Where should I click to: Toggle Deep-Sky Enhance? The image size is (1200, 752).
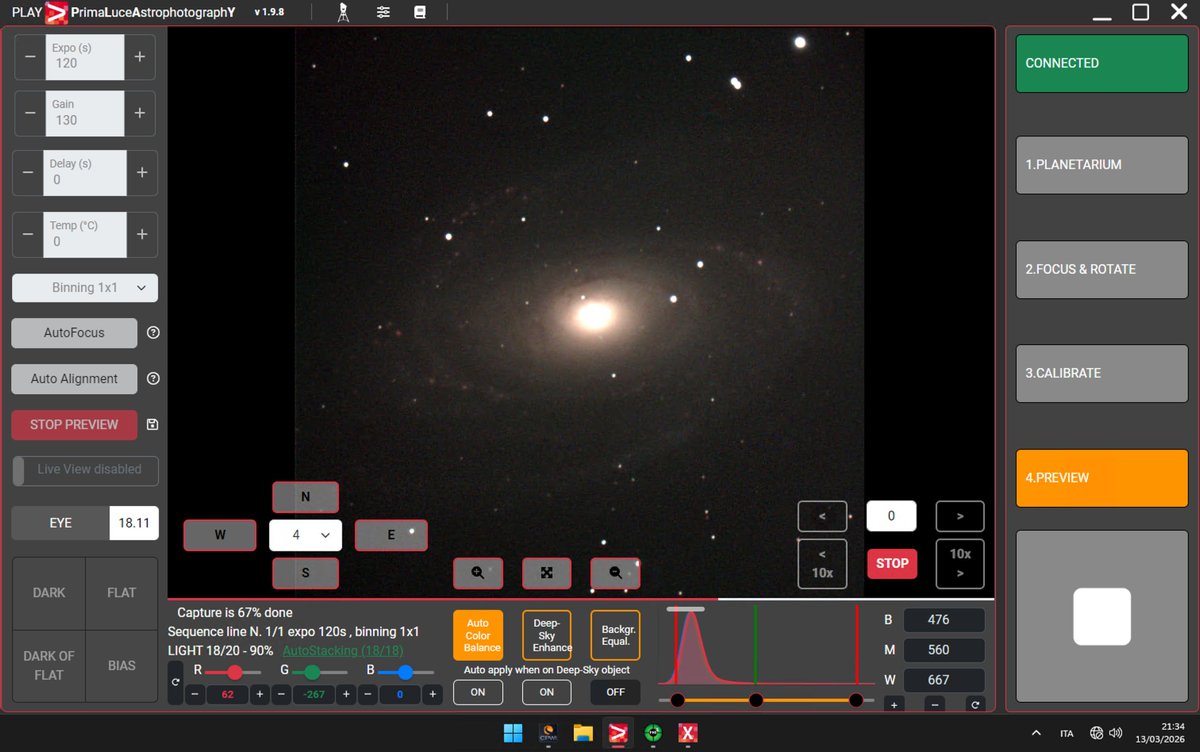(x=547, y=636)
